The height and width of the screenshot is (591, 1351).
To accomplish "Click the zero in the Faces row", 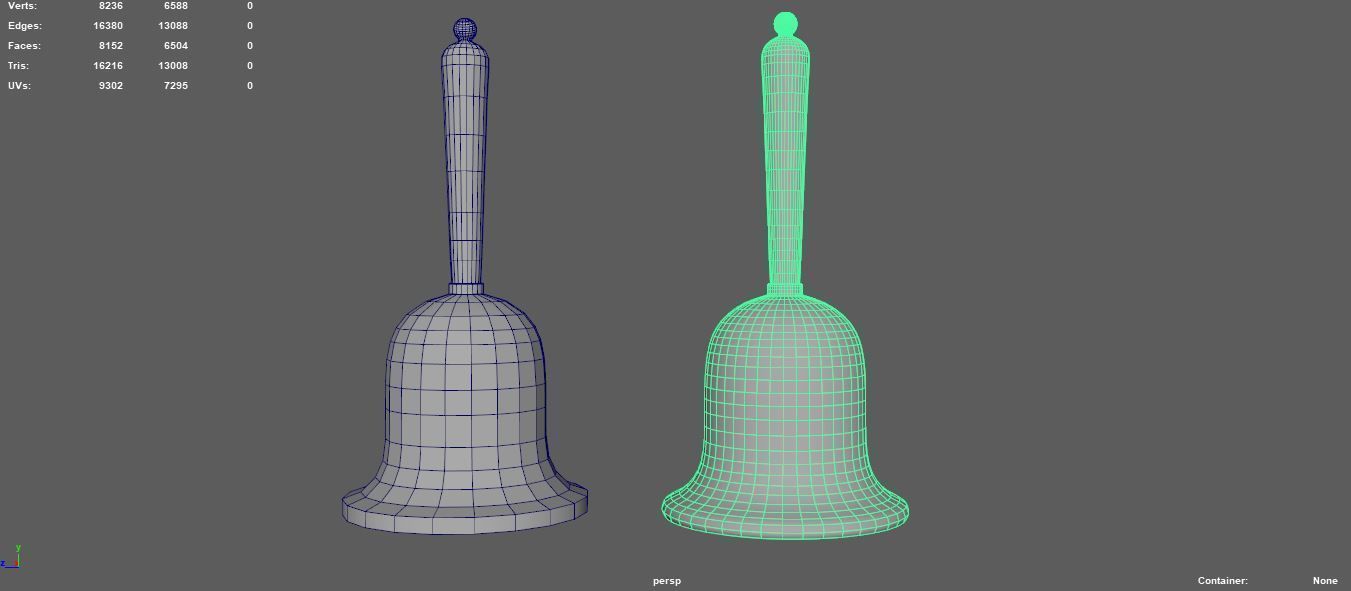I will point(250,46).
